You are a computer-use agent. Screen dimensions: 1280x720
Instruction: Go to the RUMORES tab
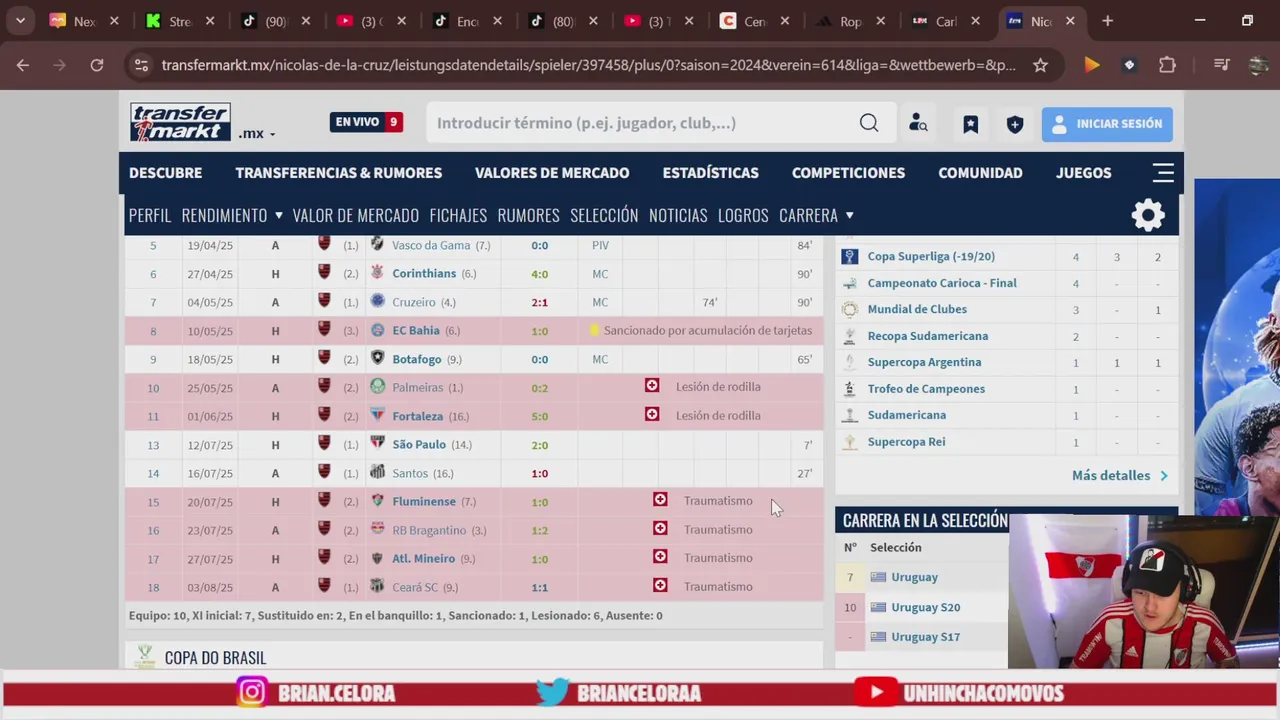[528, 215]
